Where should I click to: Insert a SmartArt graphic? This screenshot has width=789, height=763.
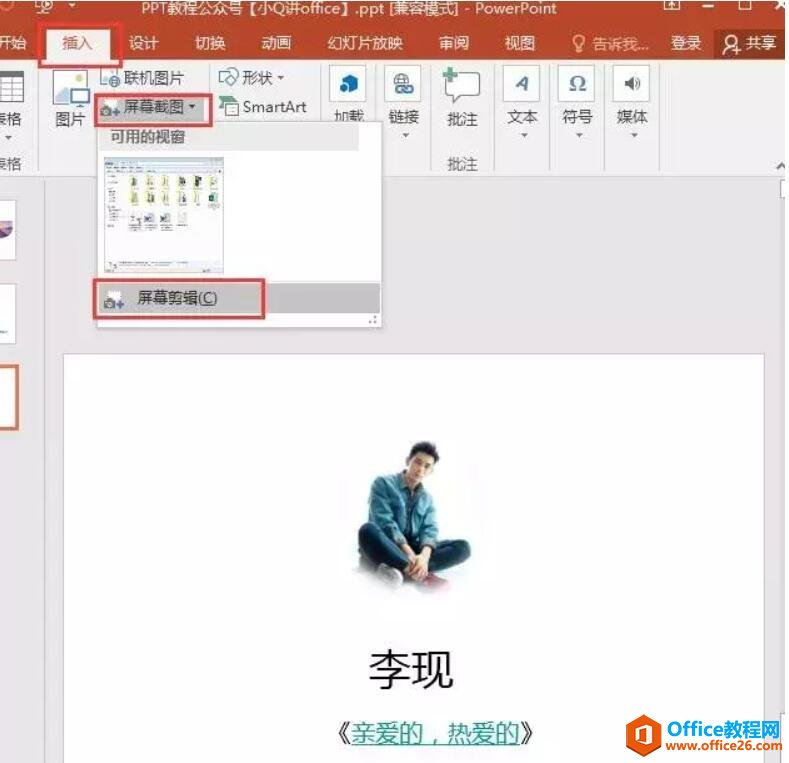point(263,106)
